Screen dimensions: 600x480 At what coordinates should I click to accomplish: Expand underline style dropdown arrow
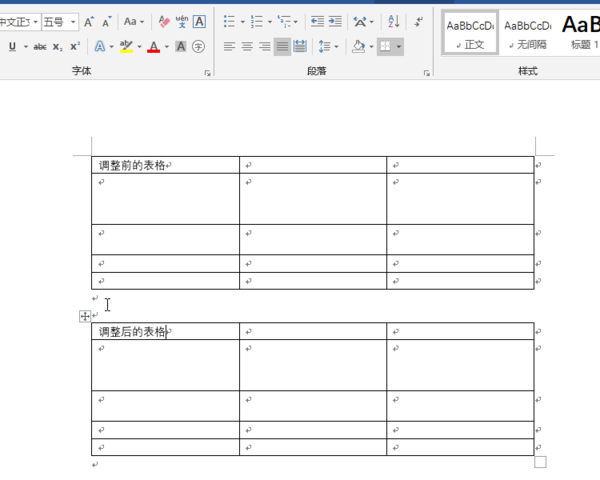pyautogui.click(x=26, y=47)
